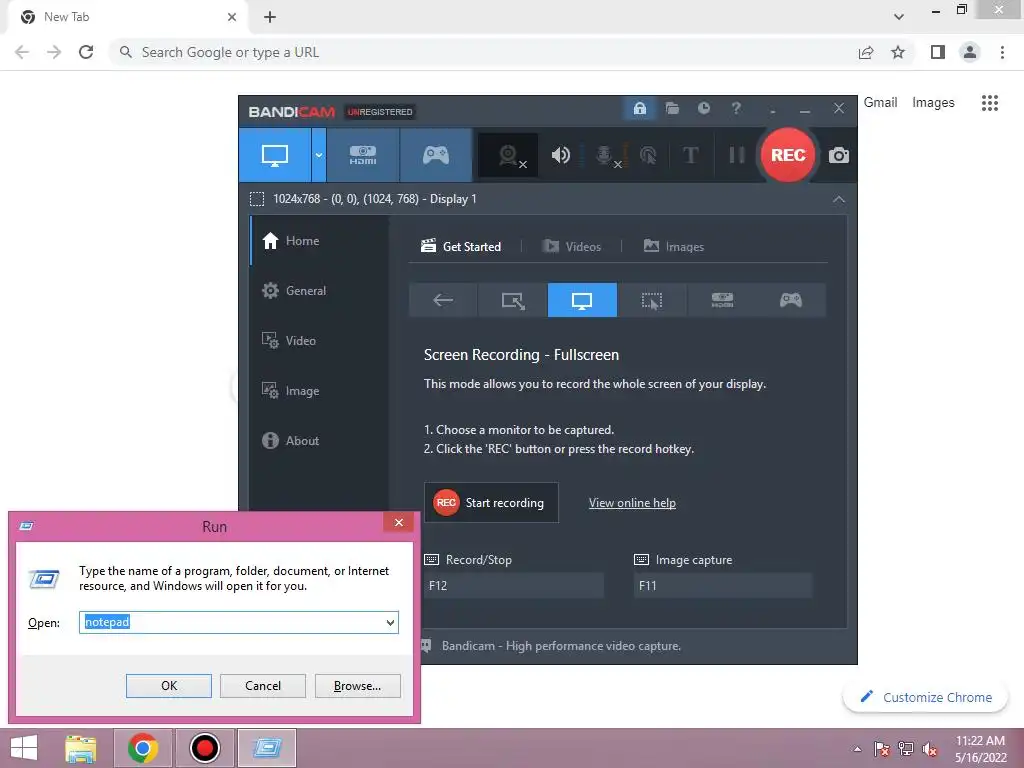Switch to the Images tab
1024x768 pixels.
[x=674, y=246]
